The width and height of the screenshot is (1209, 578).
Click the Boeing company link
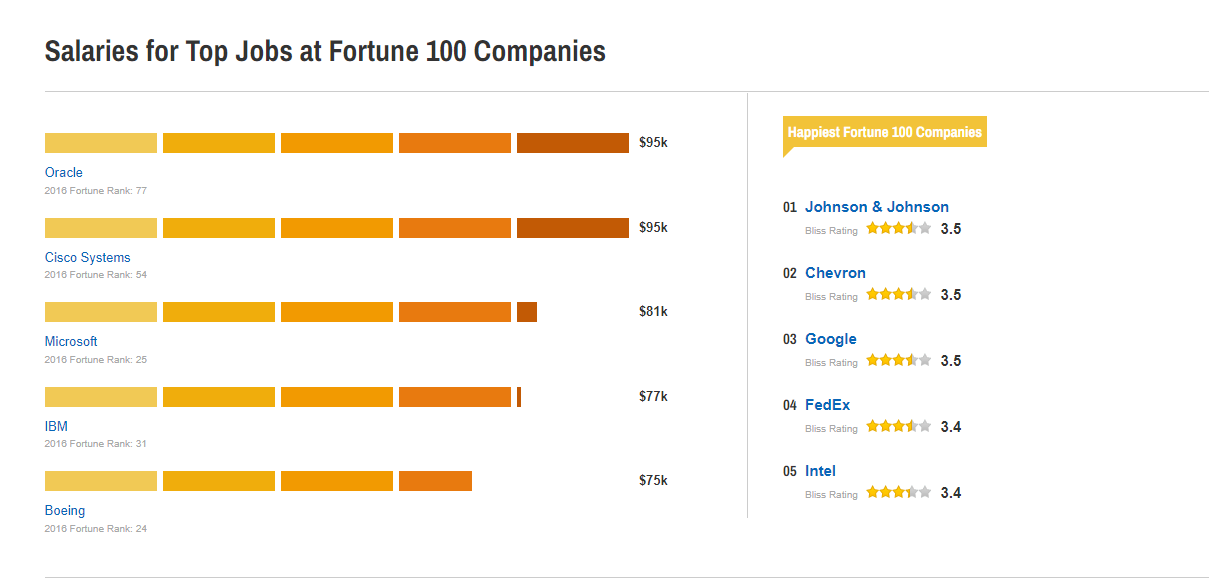coord(65,511)
